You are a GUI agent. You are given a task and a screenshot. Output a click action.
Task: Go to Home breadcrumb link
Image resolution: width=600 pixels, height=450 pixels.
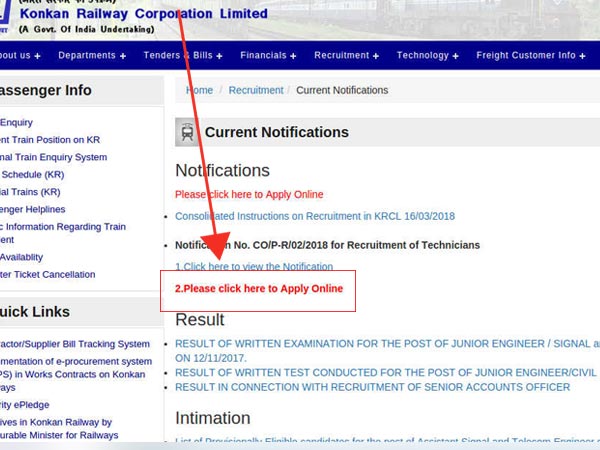pyautogui.click(x=199, y=90)
